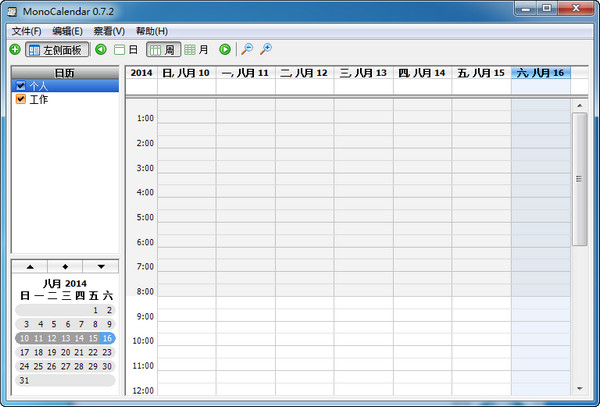Image resolution: width=600 pixels, height=407 pixels.
Task: Select day 27 in the mini calendar
Action: pos(65,366)
